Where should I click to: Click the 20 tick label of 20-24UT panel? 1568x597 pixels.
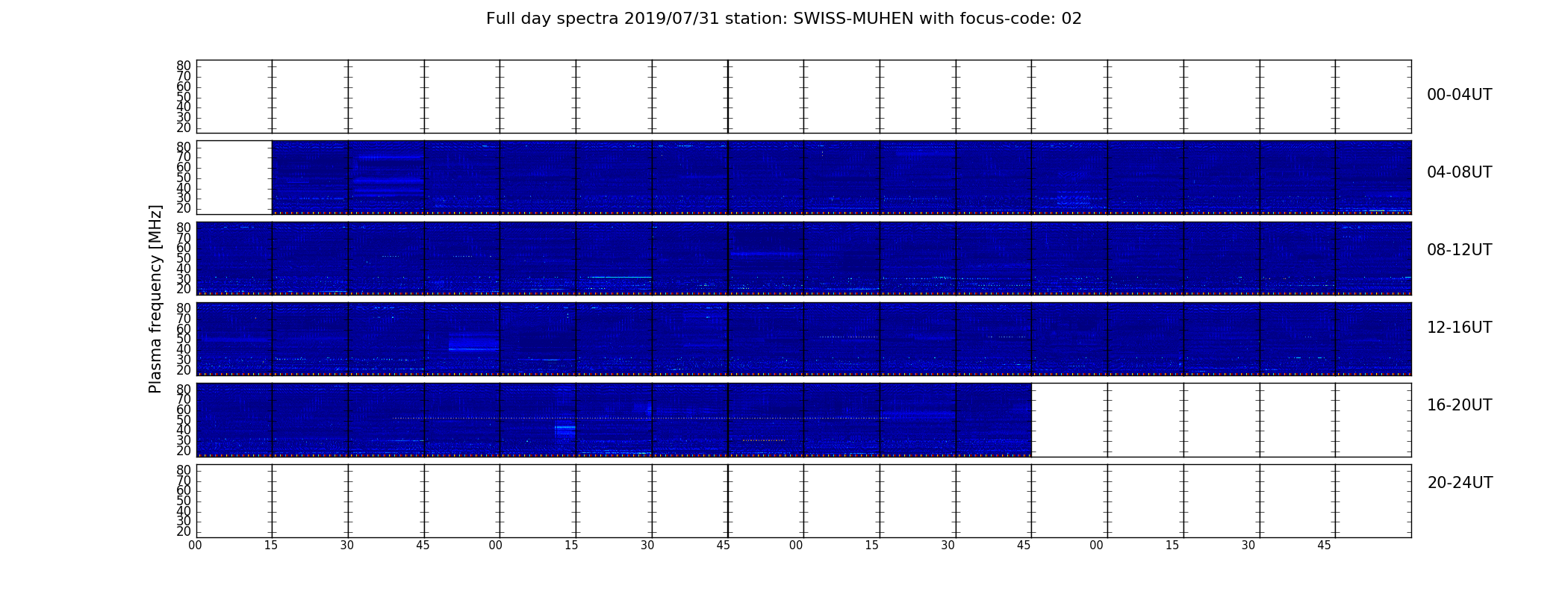[x=184, y=531]
